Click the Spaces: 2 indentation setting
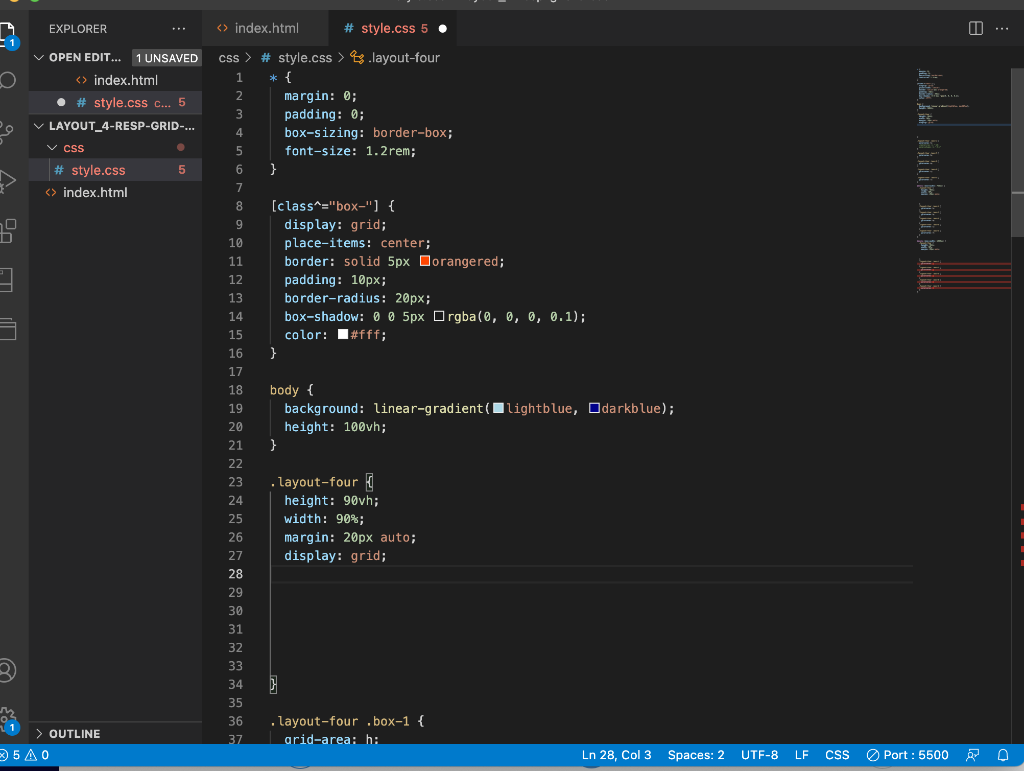Viewport: 1024px width, 771px height. [x=695, y=755]
